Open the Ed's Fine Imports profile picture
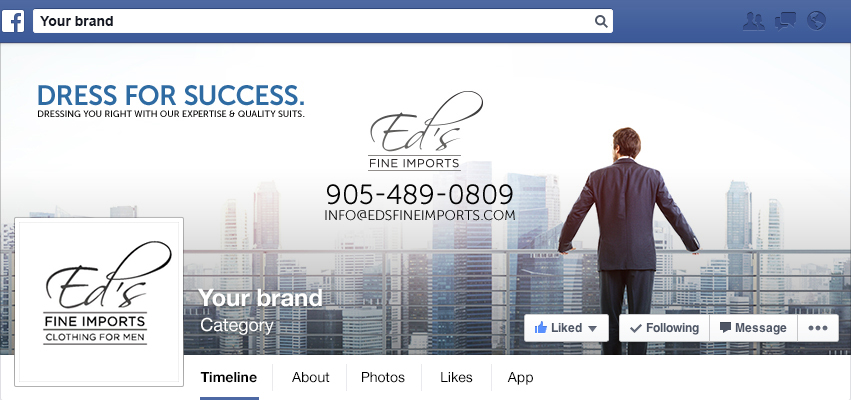This screenshot has height=400, width=851. click(x=99, y=302)
